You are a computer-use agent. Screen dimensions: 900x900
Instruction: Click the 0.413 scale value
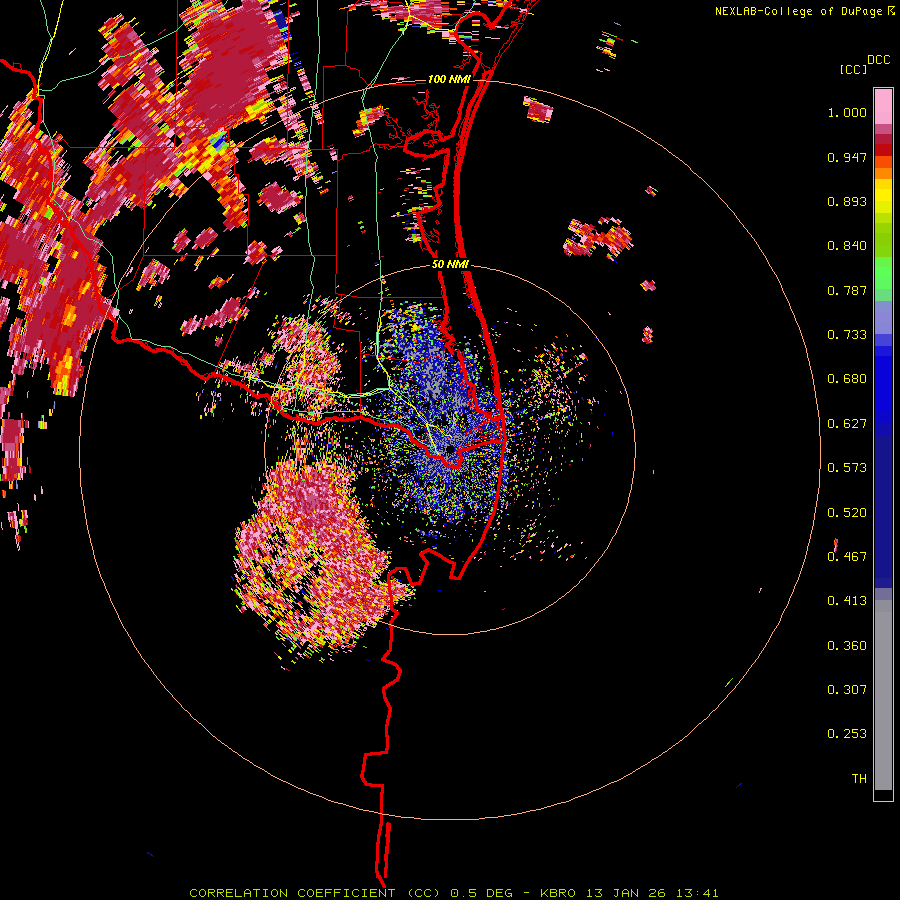[847, 601]
